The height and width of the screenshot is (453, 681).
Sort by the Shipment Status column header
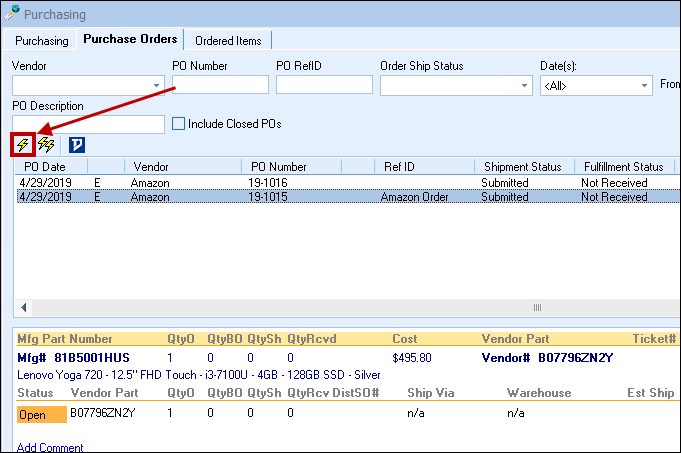(x=523, y=166)
